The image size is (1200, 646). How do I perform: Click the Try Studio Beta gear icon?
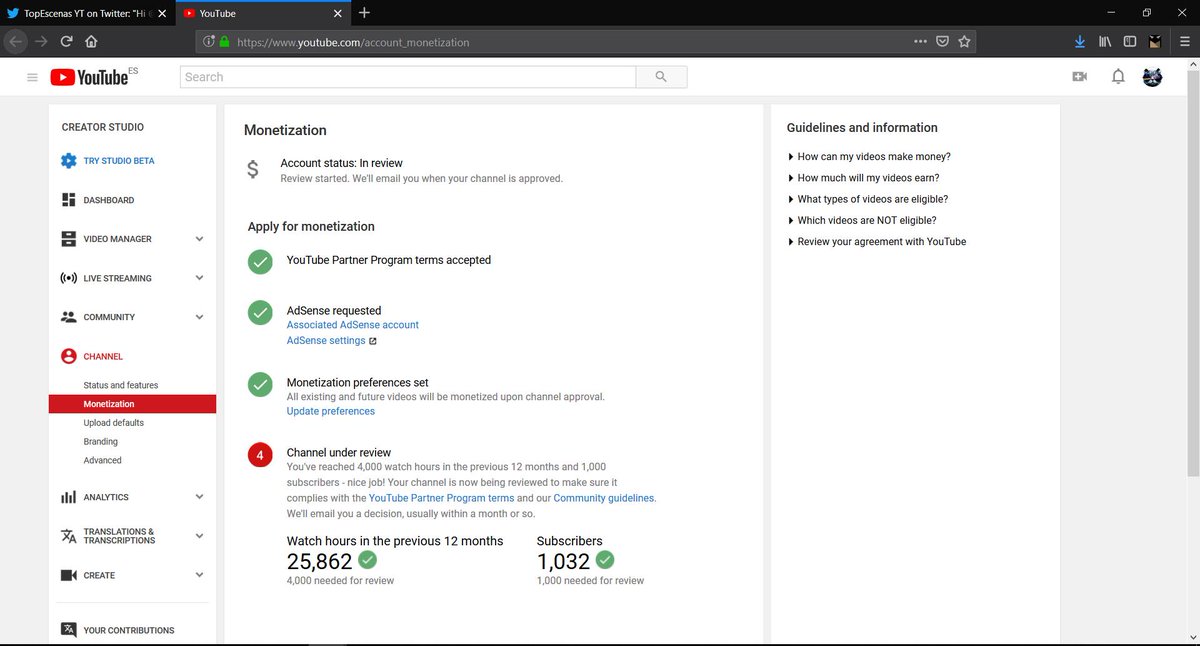tap(68, 161)
